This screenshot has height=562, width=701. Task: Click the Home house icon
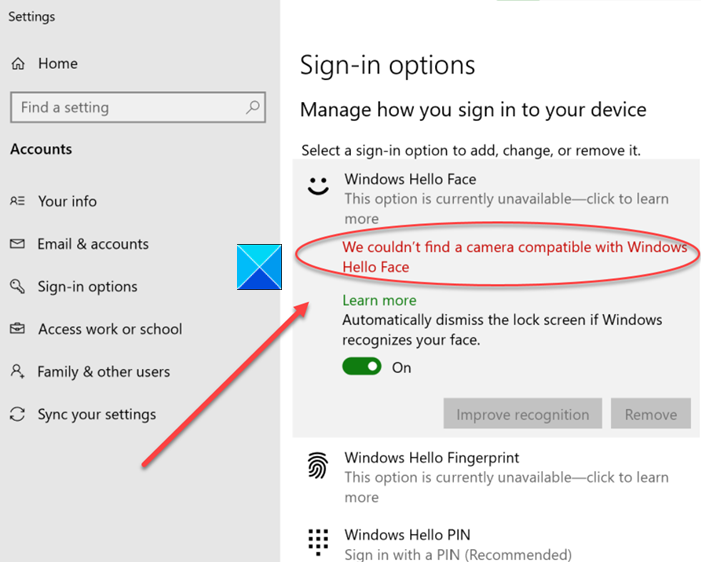tap(18, 63)
